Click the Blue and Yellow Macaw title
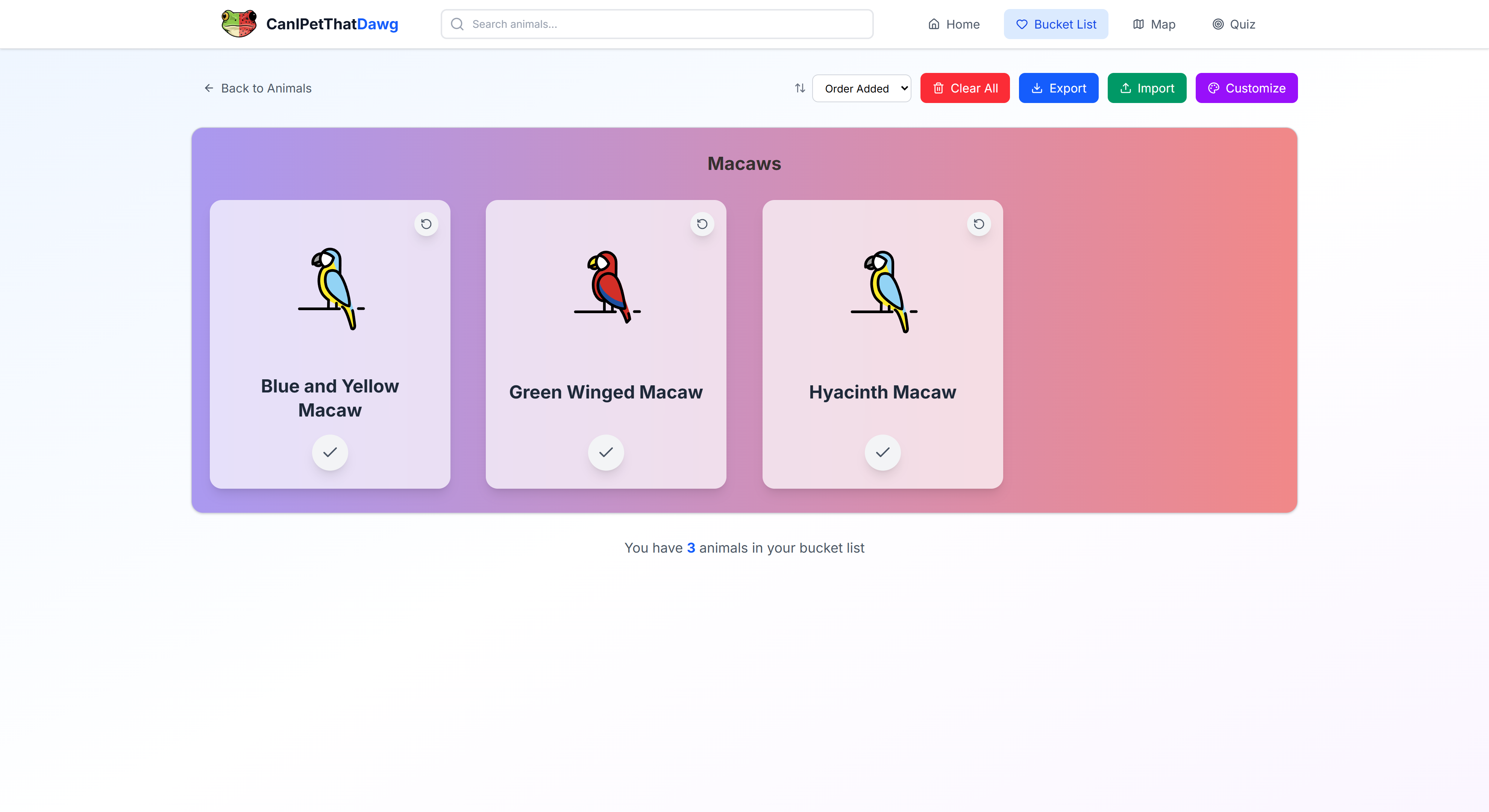The height and width of the screenshot is (812, 1489). [x=330, y=398]
